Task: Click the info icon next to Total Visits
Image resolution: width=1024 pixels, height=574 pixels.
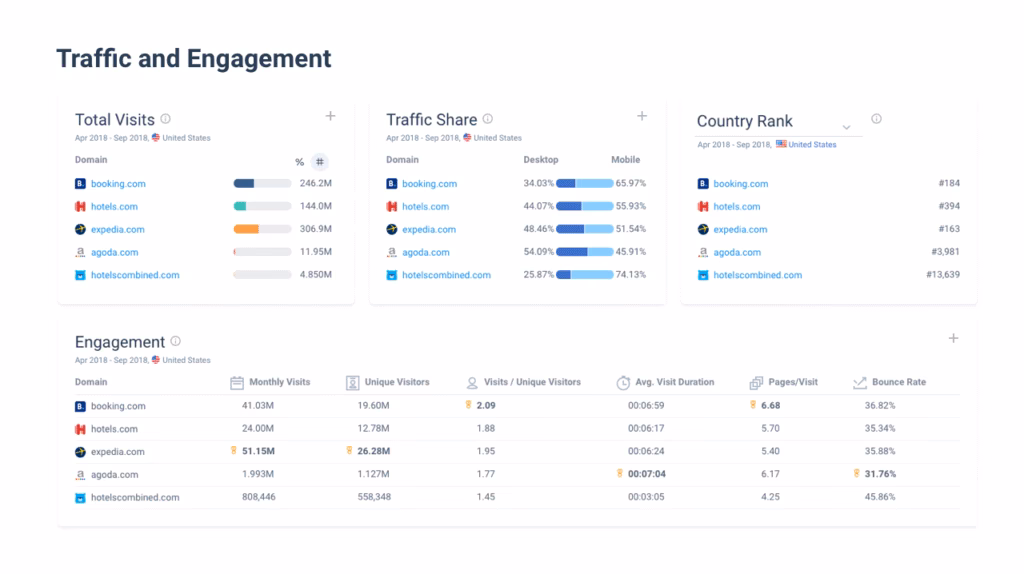Action: point(166,118)
